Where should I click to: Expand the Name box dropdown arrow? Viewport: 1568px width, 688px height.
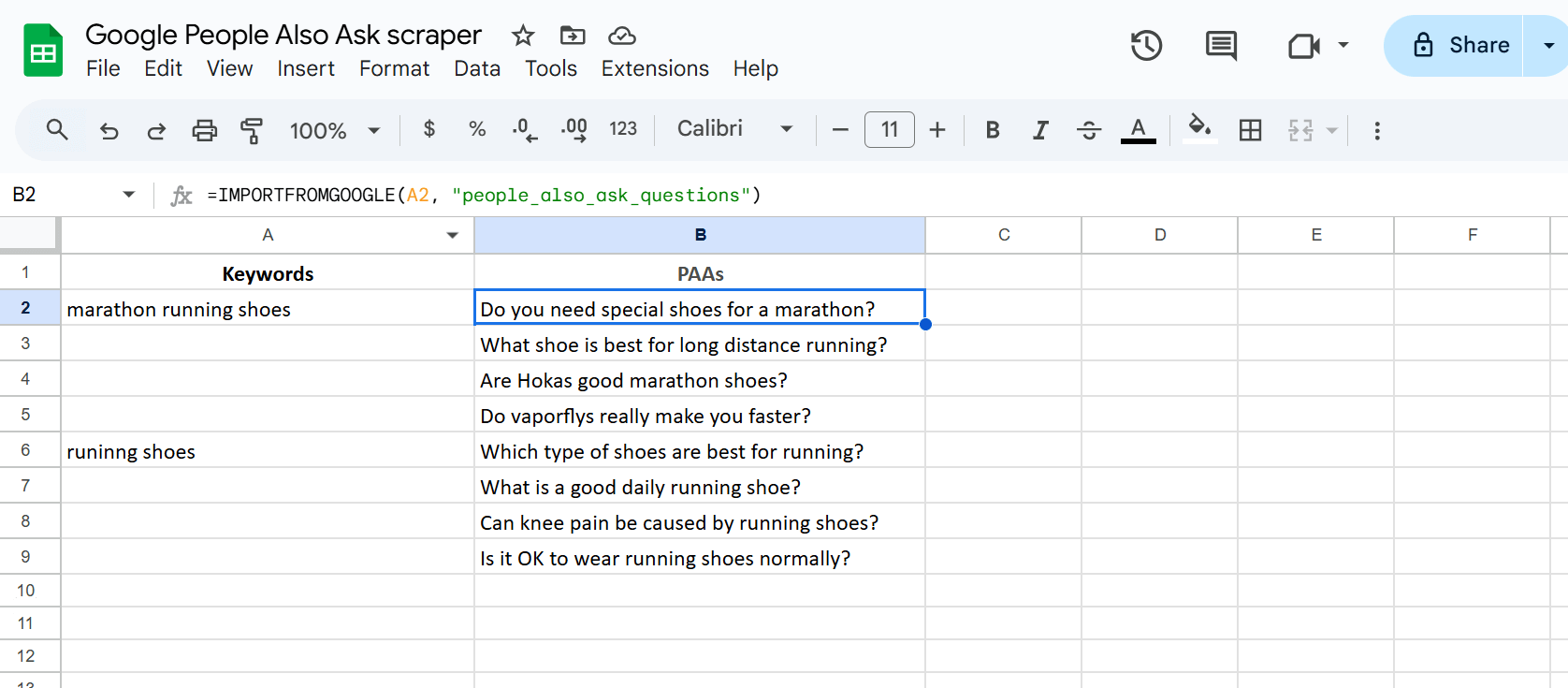pyautogui.click(x=129, y=195)
